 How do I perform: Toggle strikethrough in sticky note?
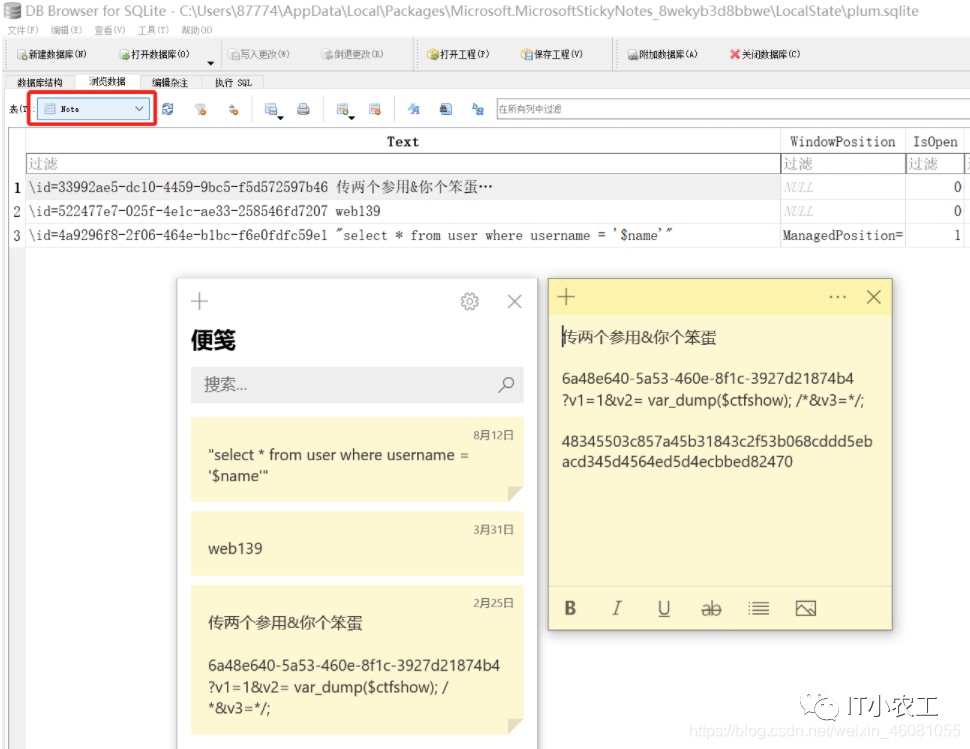(711, 609)
